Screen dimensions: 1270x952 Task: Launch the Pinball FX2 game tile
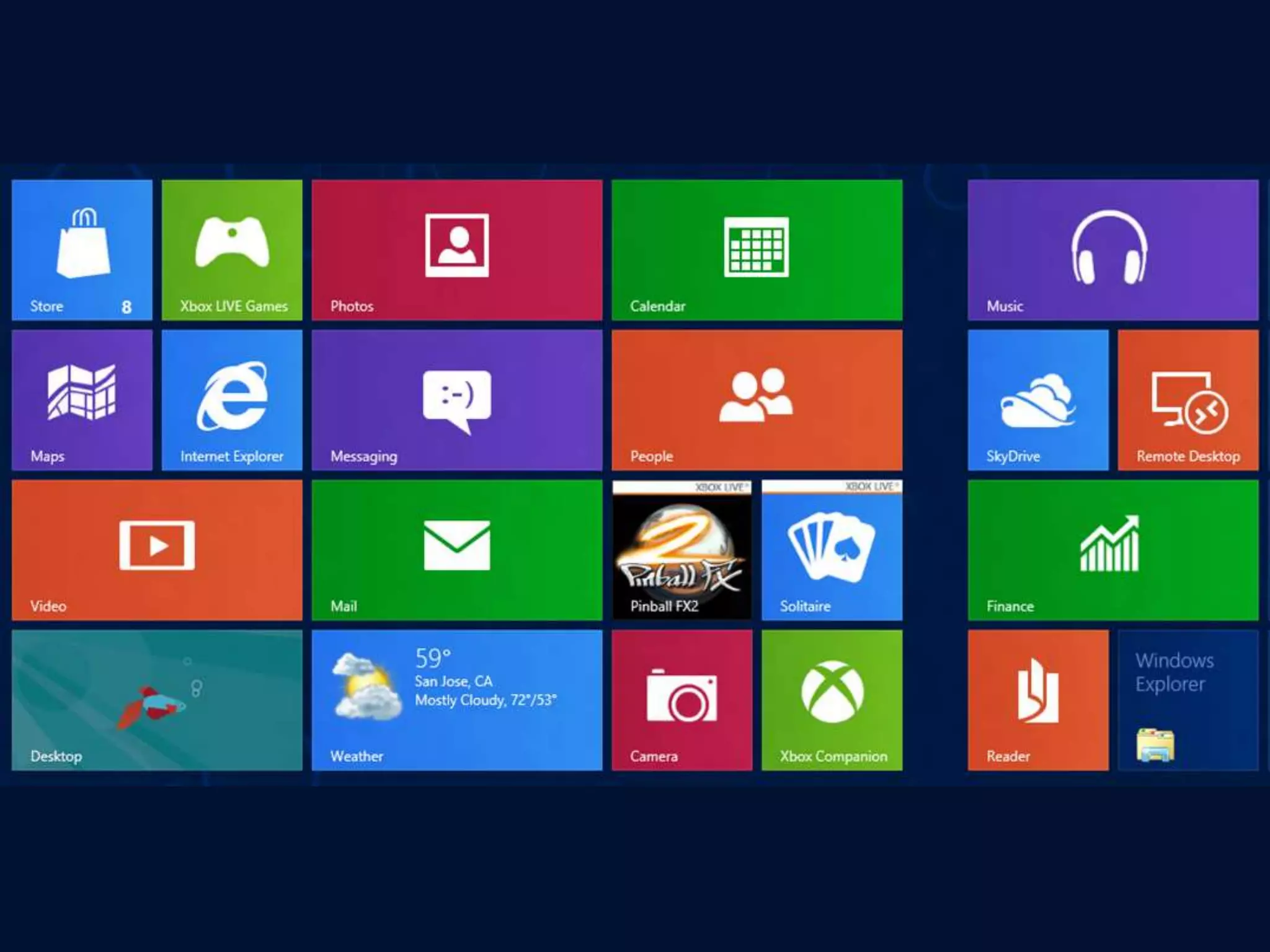point(682,550)
